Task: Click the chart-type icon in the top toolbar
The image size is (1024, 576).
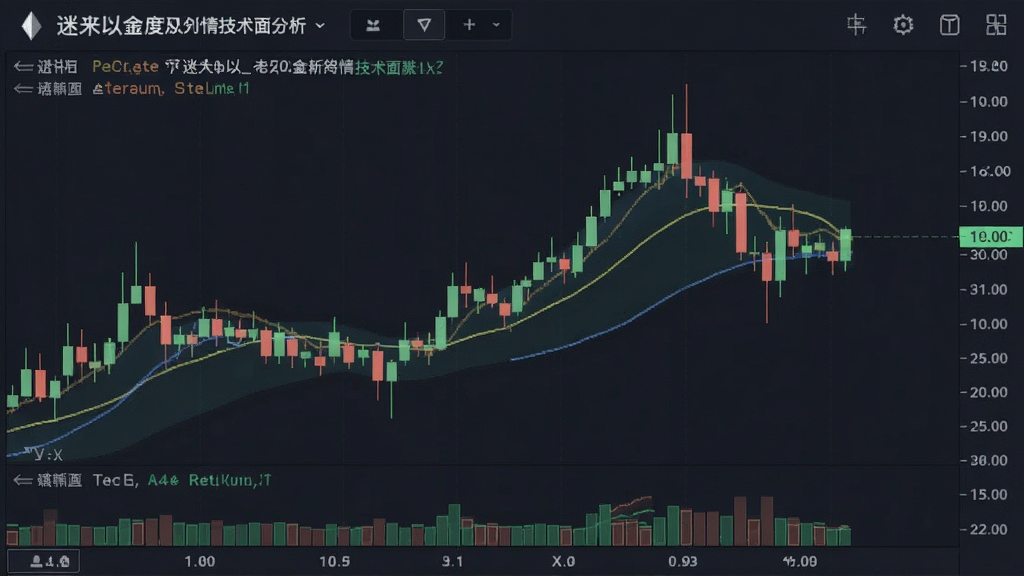Action: pyautogui.click(x=373, y=25)
